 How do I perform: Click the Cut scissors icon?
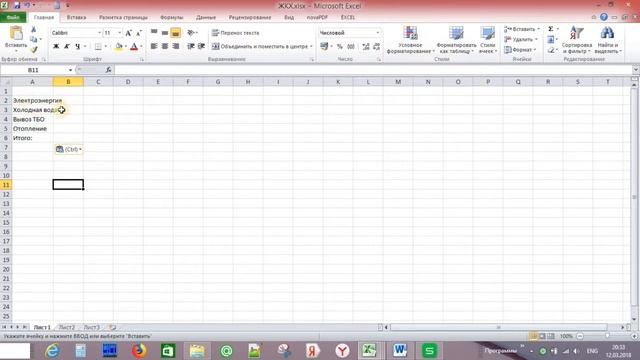pos(34,29)
